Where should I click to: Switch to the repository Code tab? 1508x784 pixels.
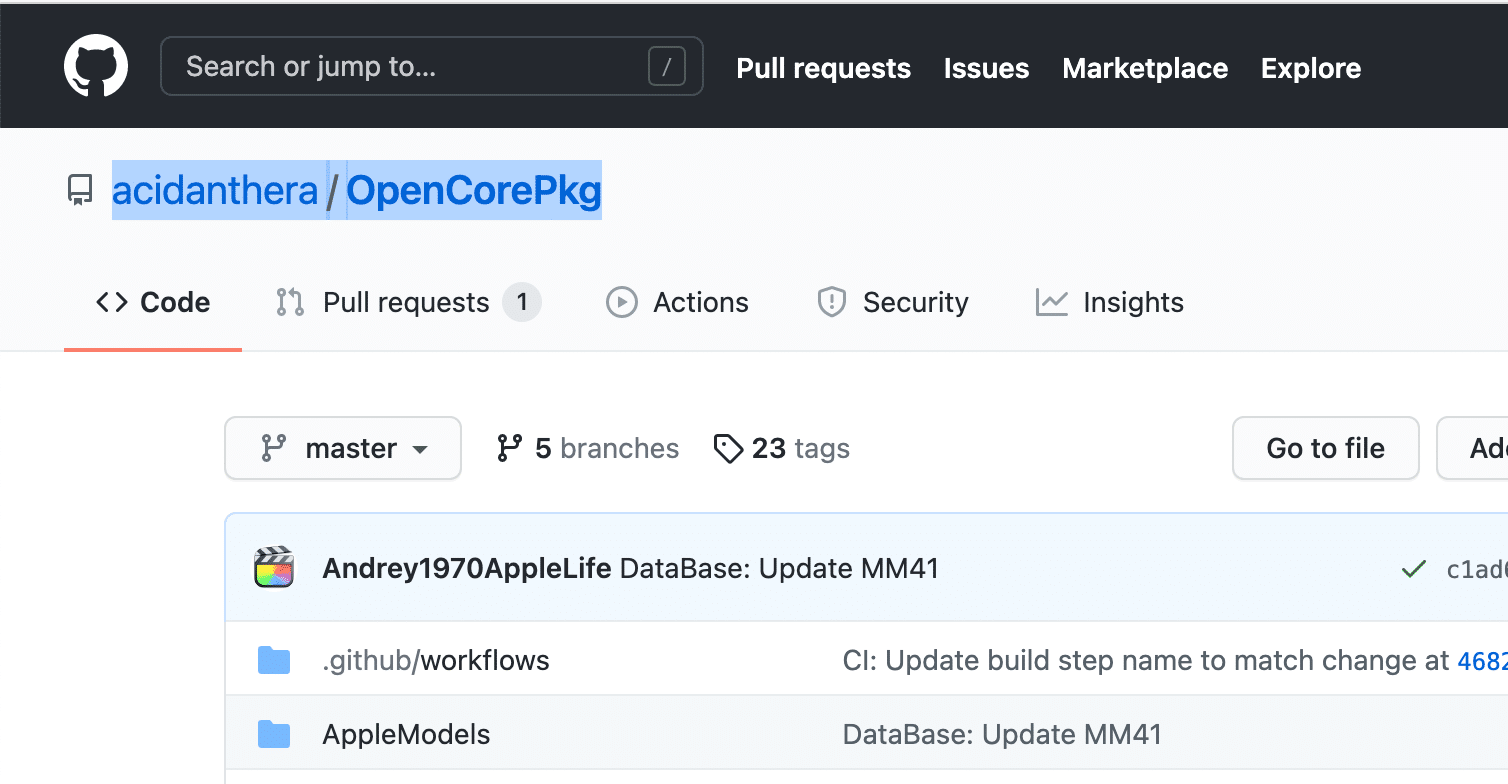(153, 302)
